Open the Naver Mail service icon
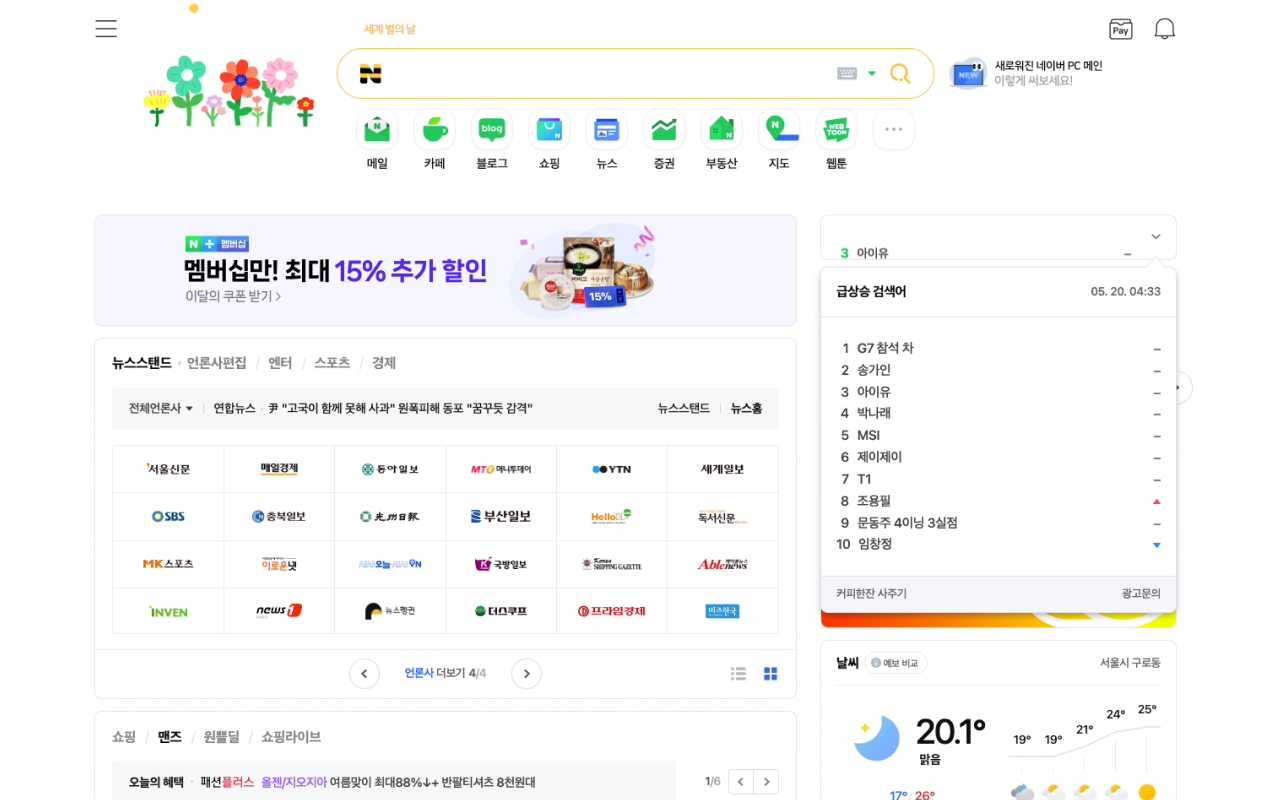 376,130
